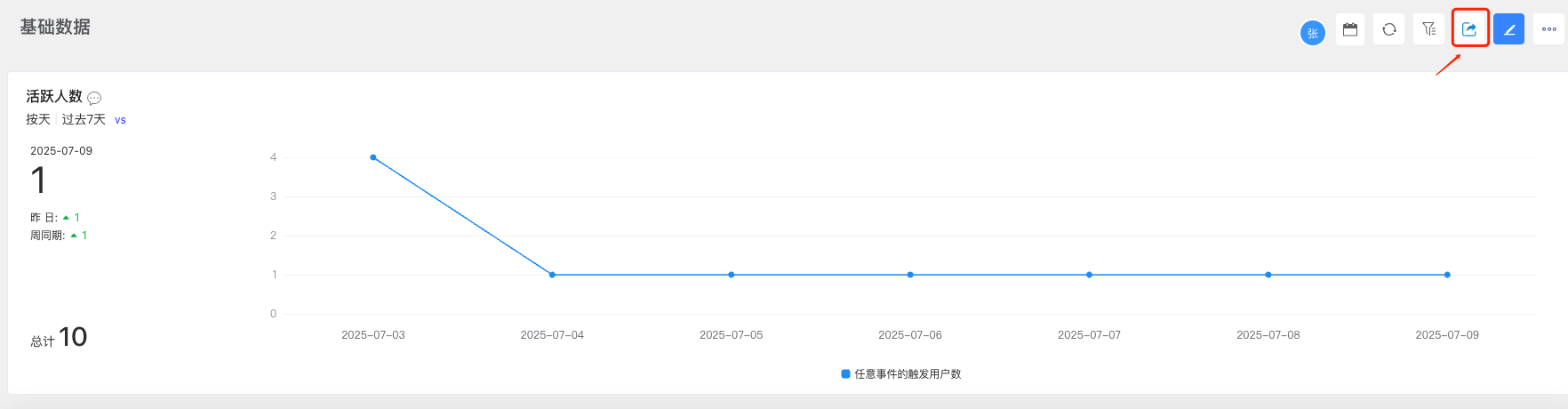Click the 2025-07-09 date above the metric
The width and height of the screenshot is (1568, 409).
tap(61, 151)
